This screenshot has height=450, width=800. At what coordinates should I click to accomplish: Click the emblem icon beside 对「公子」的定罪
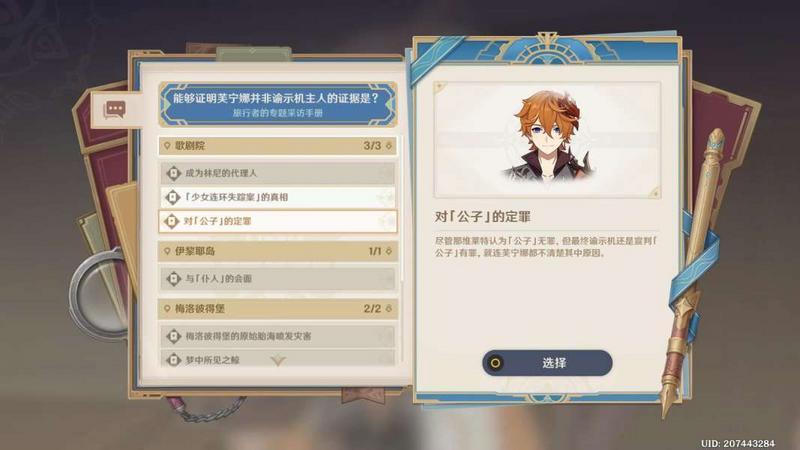point(171,221)
